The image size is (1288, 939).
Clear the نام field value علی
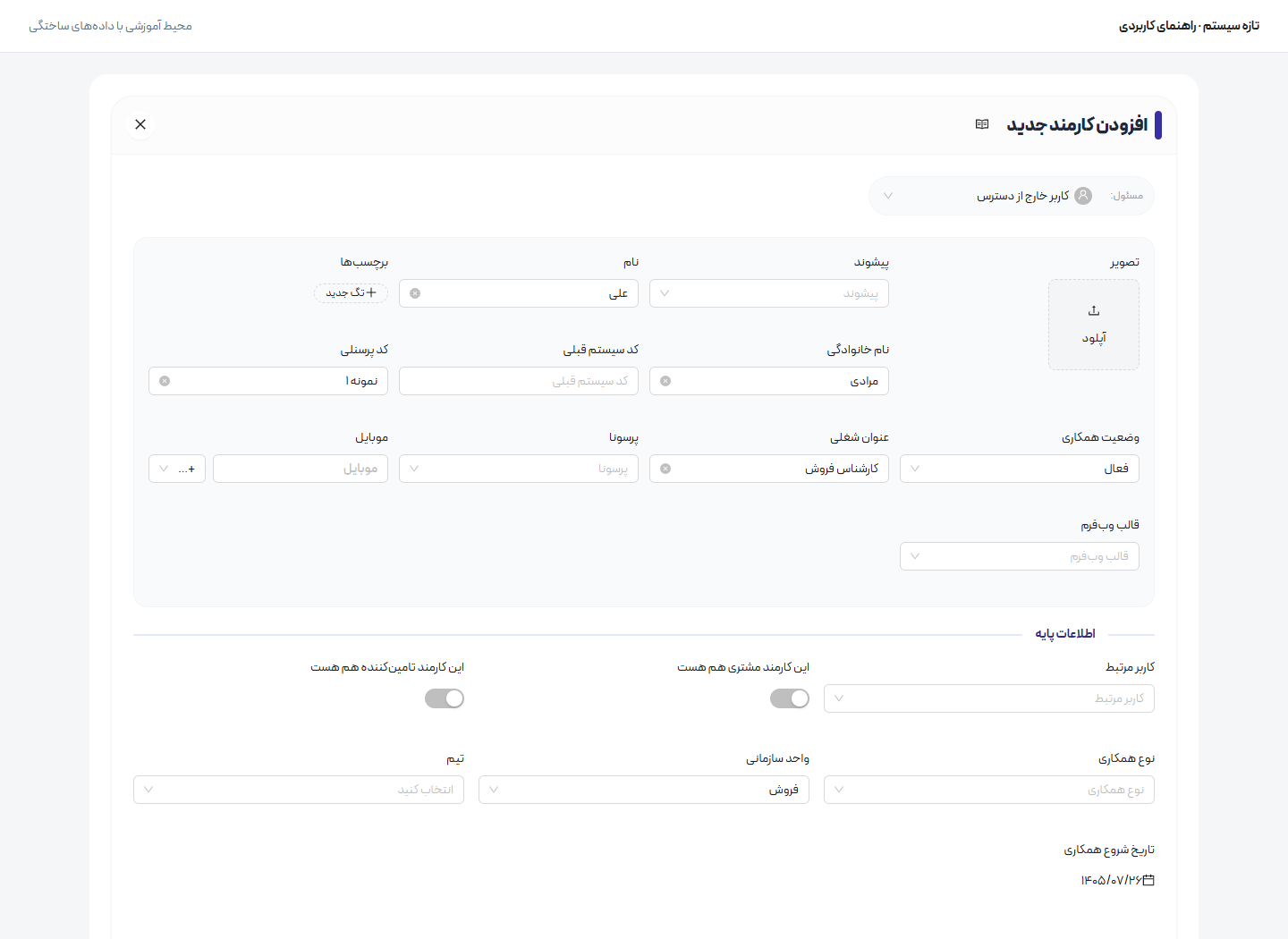pos(415,293)
